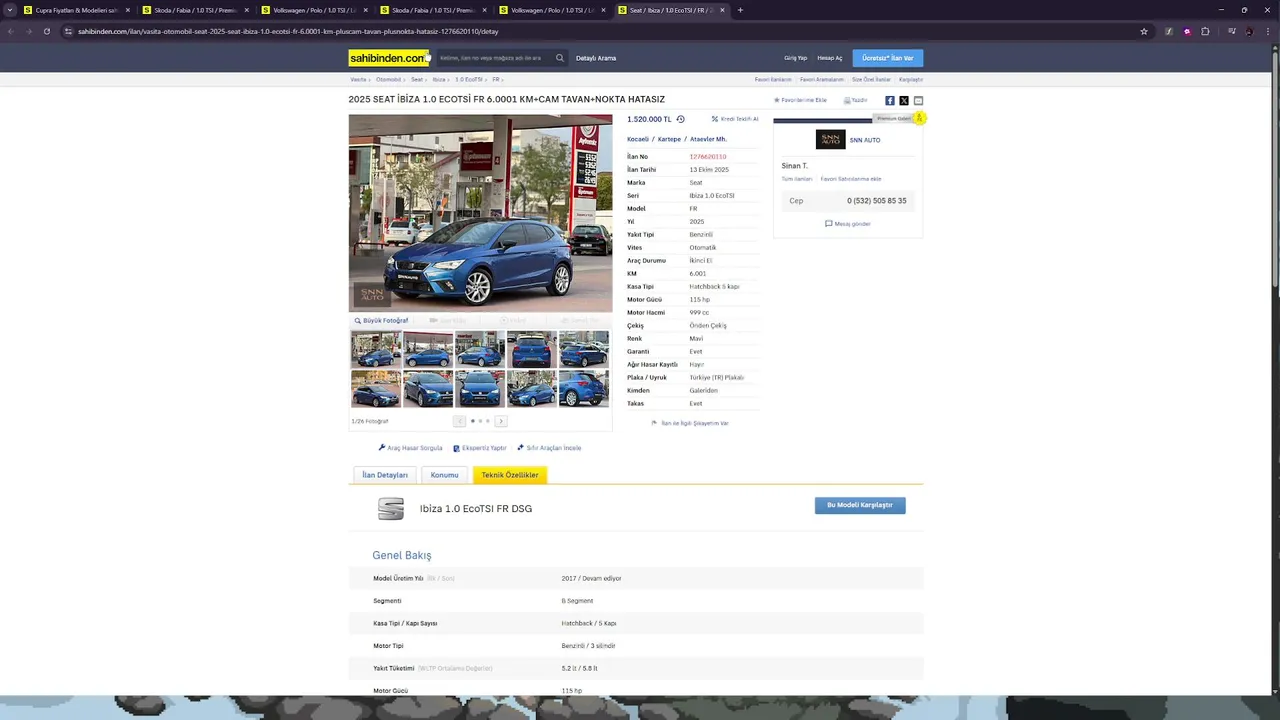Share the listing on Facebook

click(890, 101)
